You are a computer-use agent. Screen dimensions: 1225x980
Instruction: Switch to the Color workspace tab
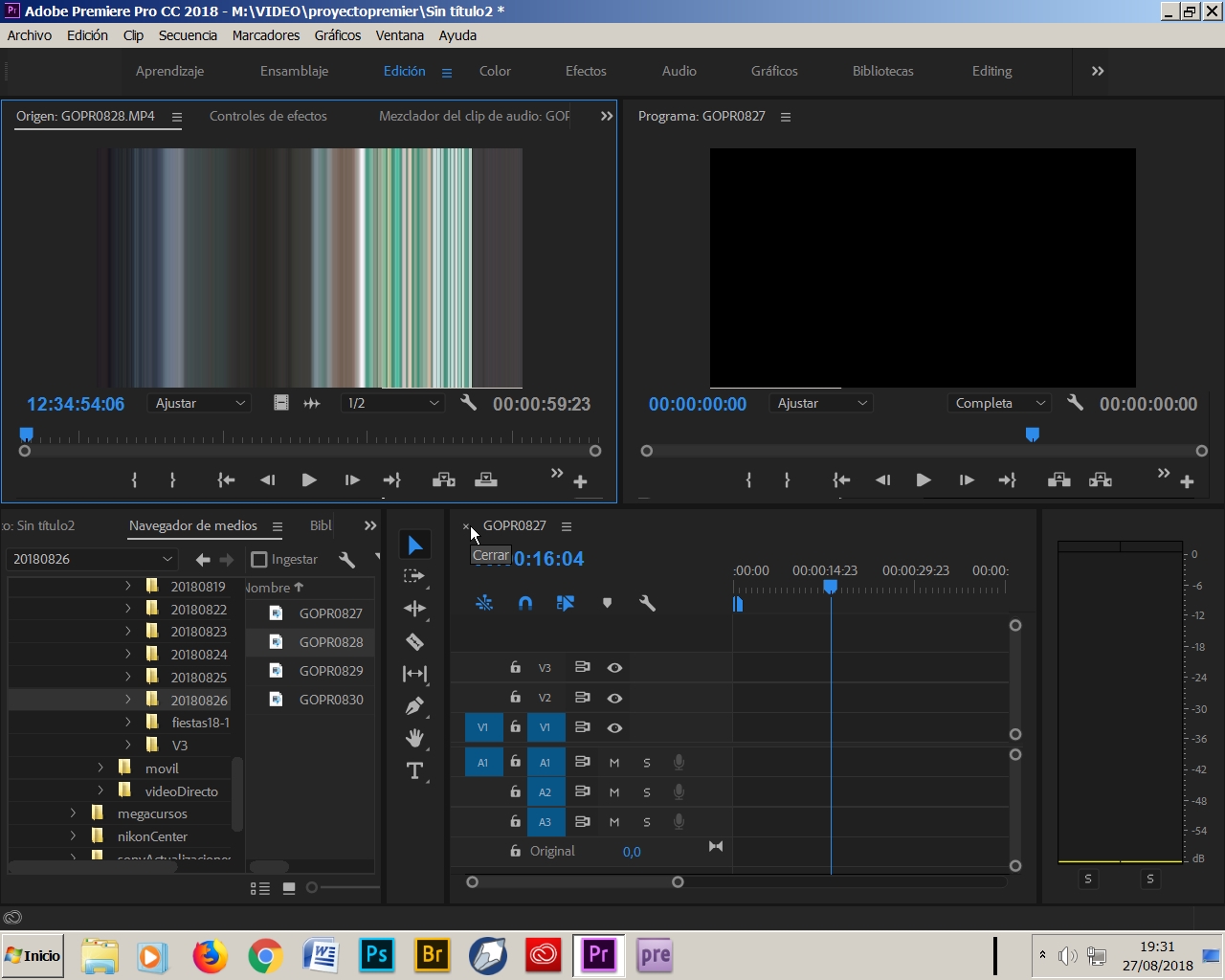point(495,71)
